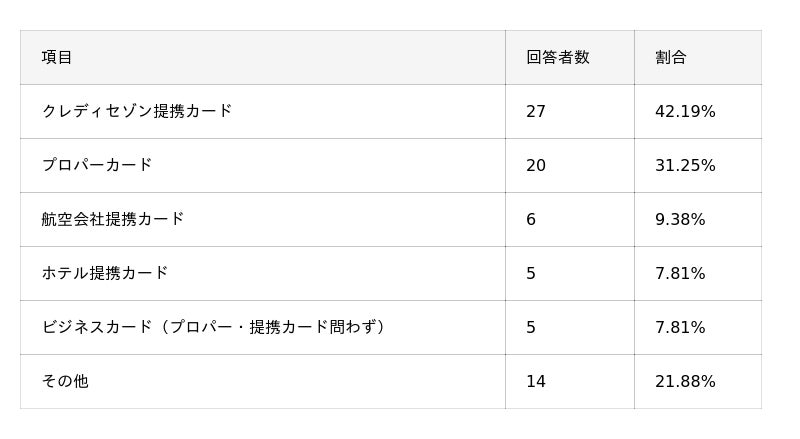Select the その他 row label
The height and width of the screenshot is (439, 800).
tap(65, 381)
